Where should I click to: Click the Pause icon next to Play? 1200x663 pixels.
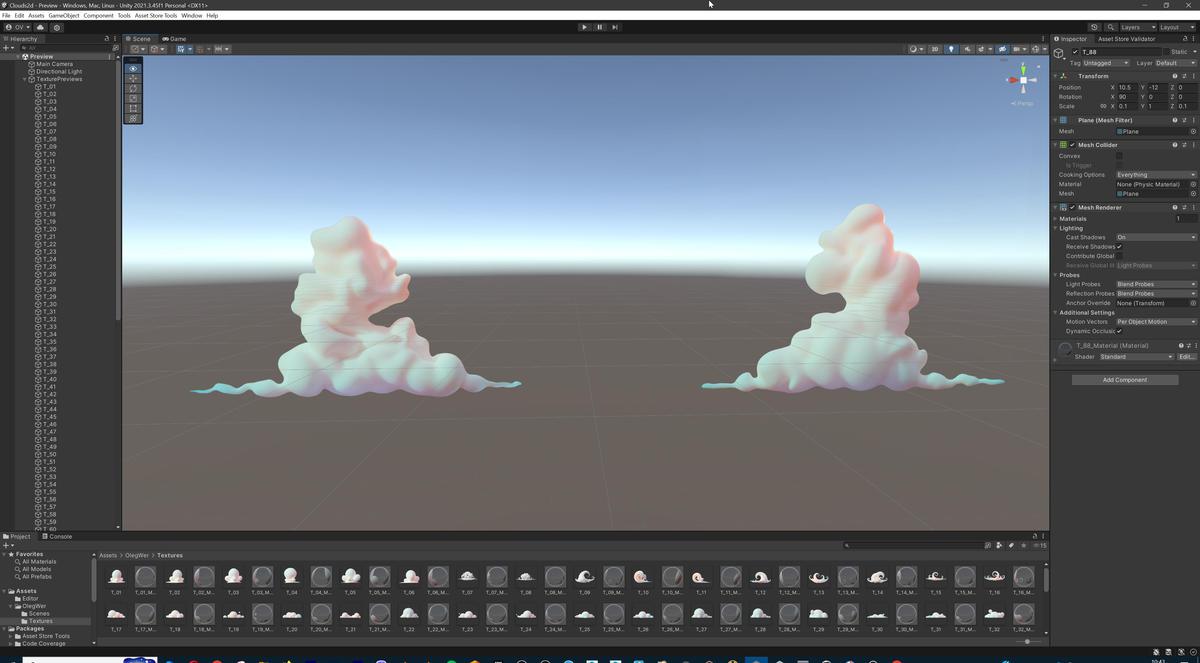point(599,27)
